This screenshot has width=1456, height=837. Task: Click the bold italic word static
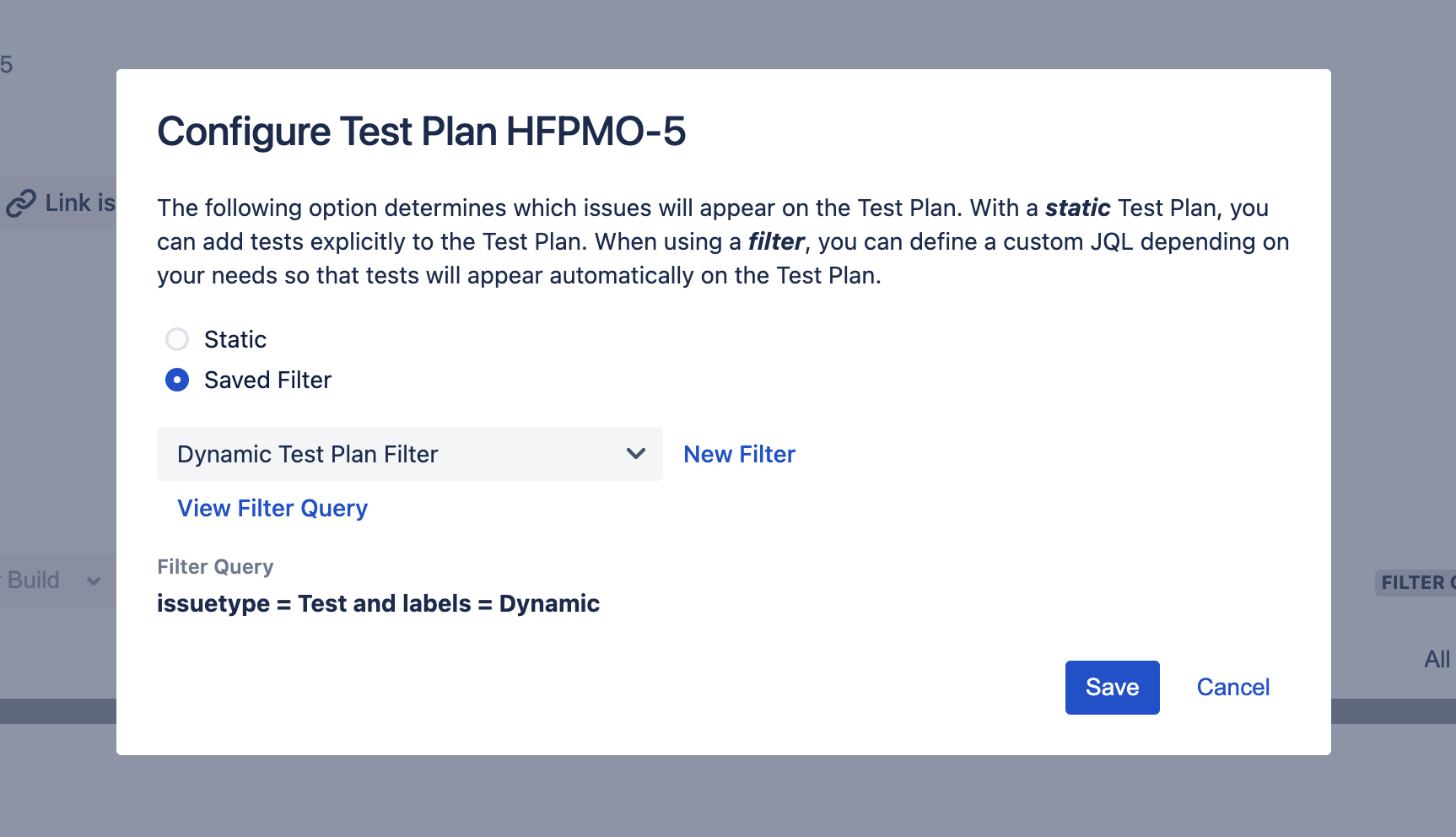click(x=1077, y=208)
